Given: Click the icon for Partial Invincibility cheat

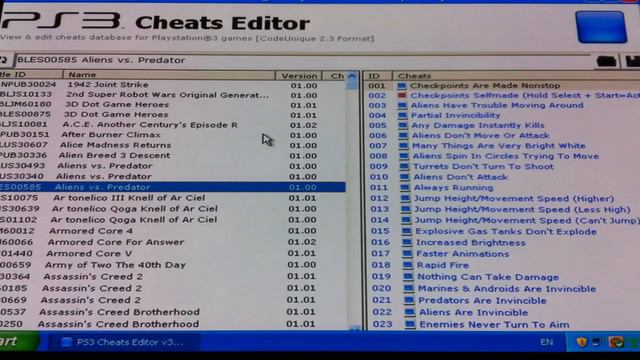Looking at the screenshot, I should click(402, 116).
